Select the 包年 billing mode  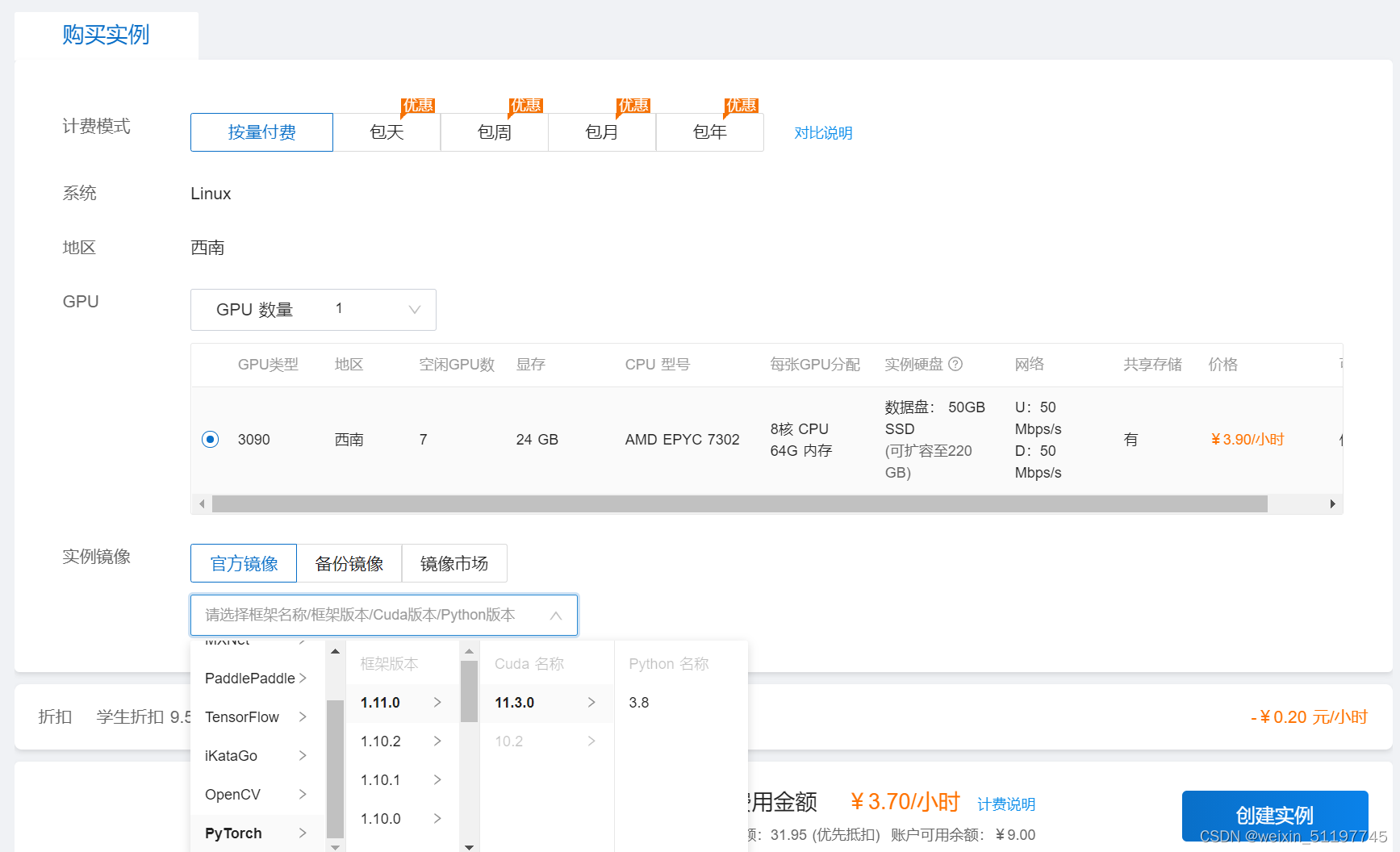click(x=710, y=132)
